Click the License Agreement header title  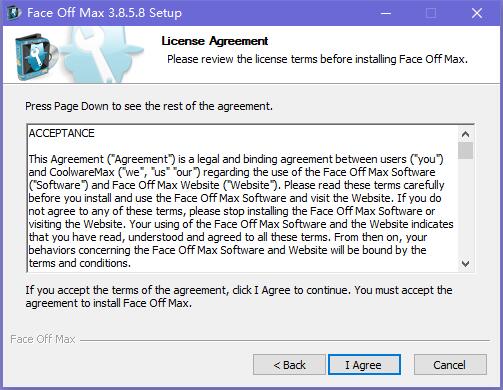(215, 41)
